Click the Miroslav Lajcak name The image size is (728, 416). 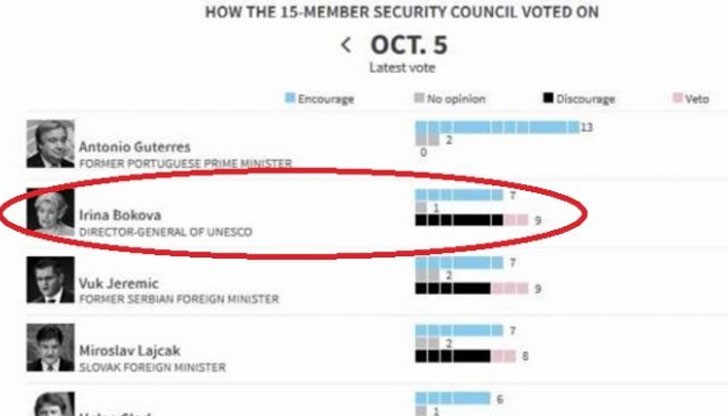pos(127,351)
